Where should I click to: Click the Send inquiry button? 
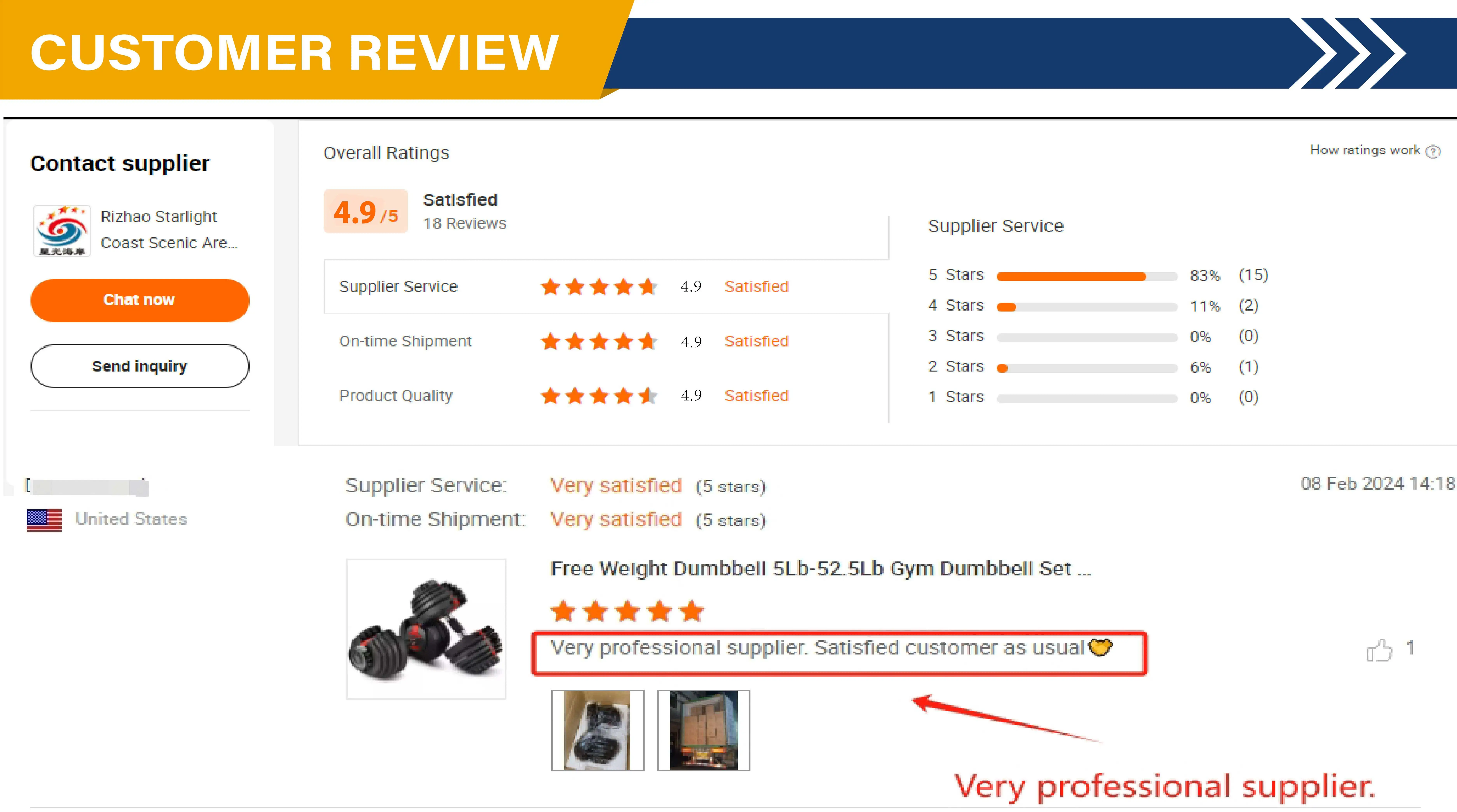click(140, 366)
